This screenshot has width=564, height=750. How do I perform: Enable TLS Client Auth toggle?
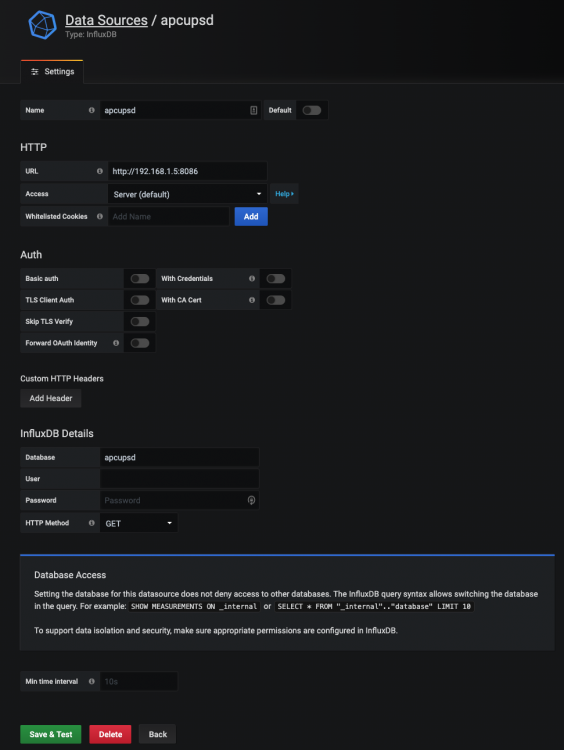coord(140,300)
